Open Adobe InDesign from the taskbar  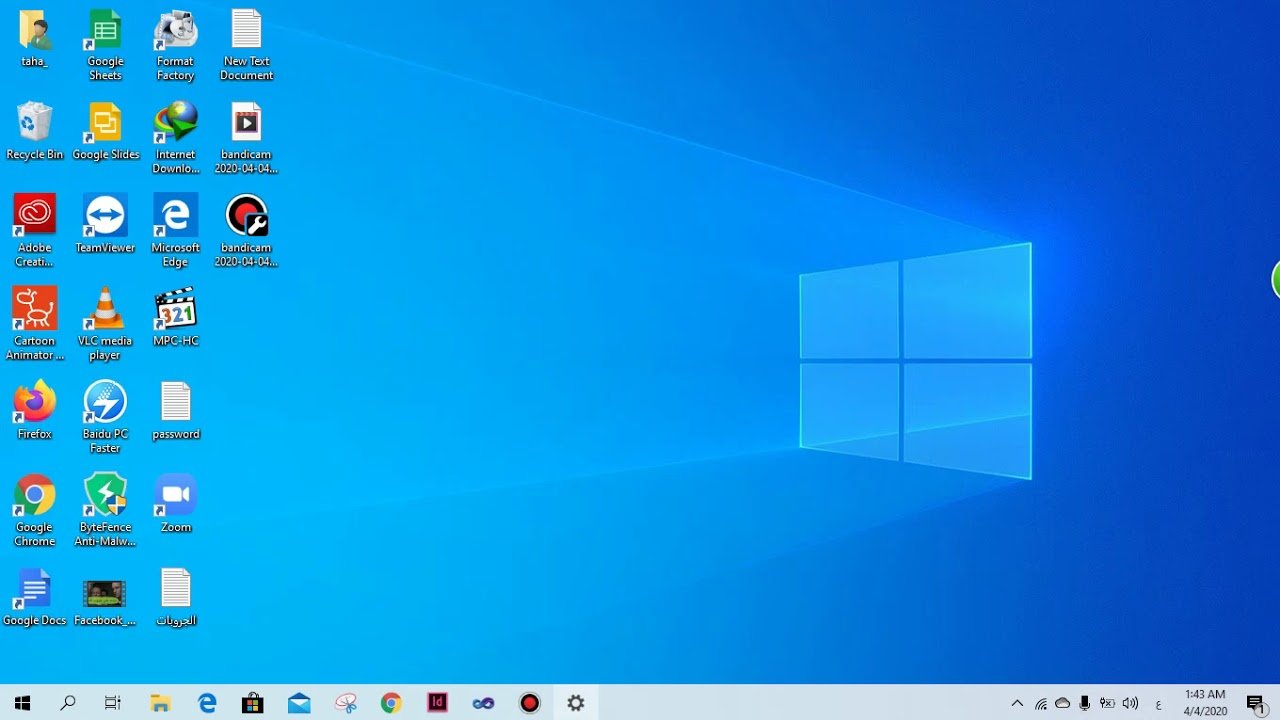437,703
